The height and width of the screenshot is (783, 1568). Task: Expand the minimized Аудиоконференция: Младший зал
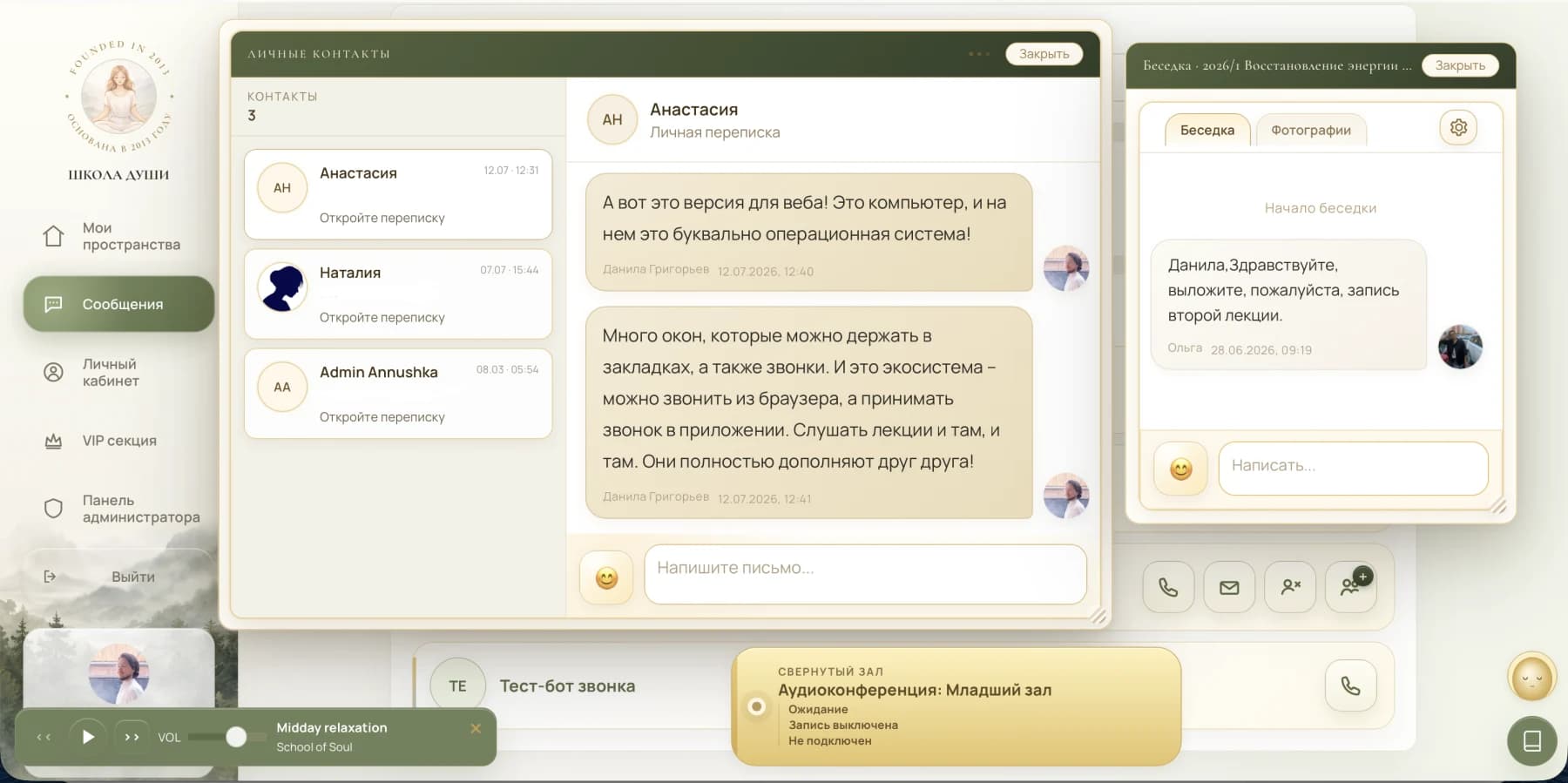956,706
